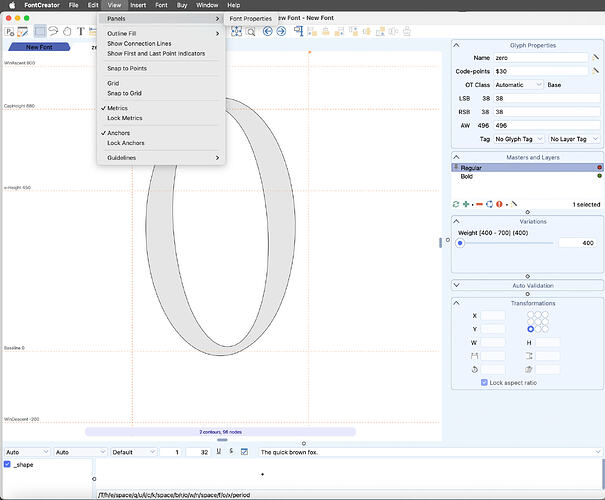Click the green add master icon
This screenshot has height=500, width=605.
pyautogui.click(x=466, y=204)
